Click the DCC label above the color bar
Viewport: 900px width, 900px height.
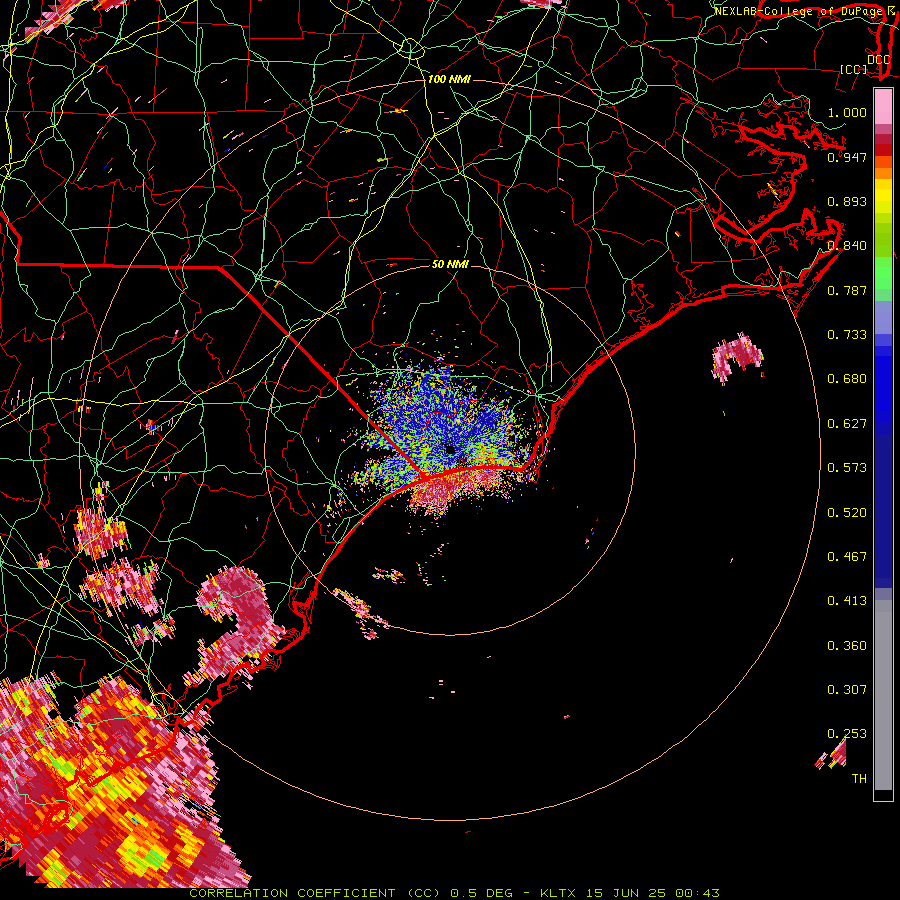coord(878,60)
